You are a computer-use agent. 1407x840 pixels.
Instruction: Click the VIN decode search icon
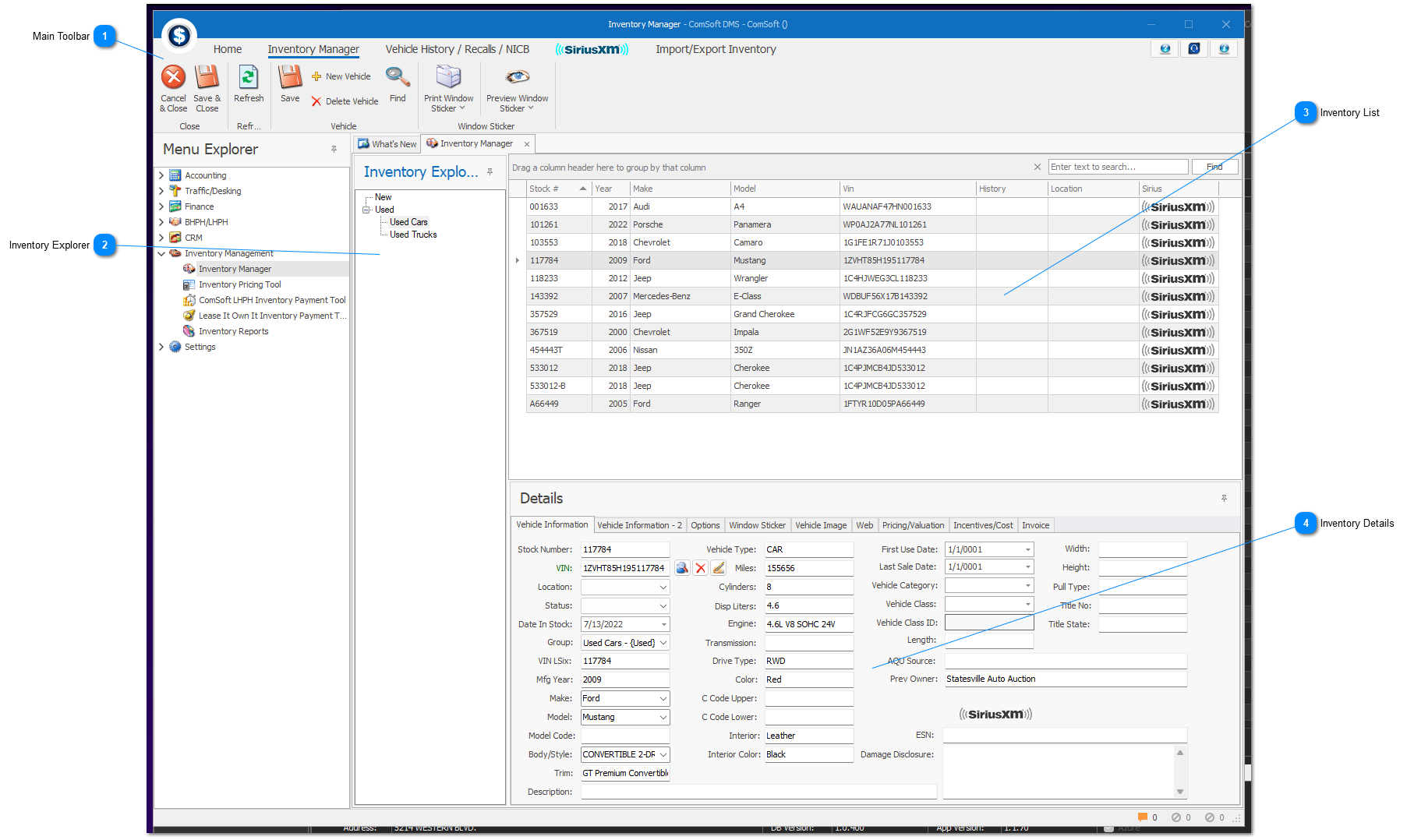point(682,568)
